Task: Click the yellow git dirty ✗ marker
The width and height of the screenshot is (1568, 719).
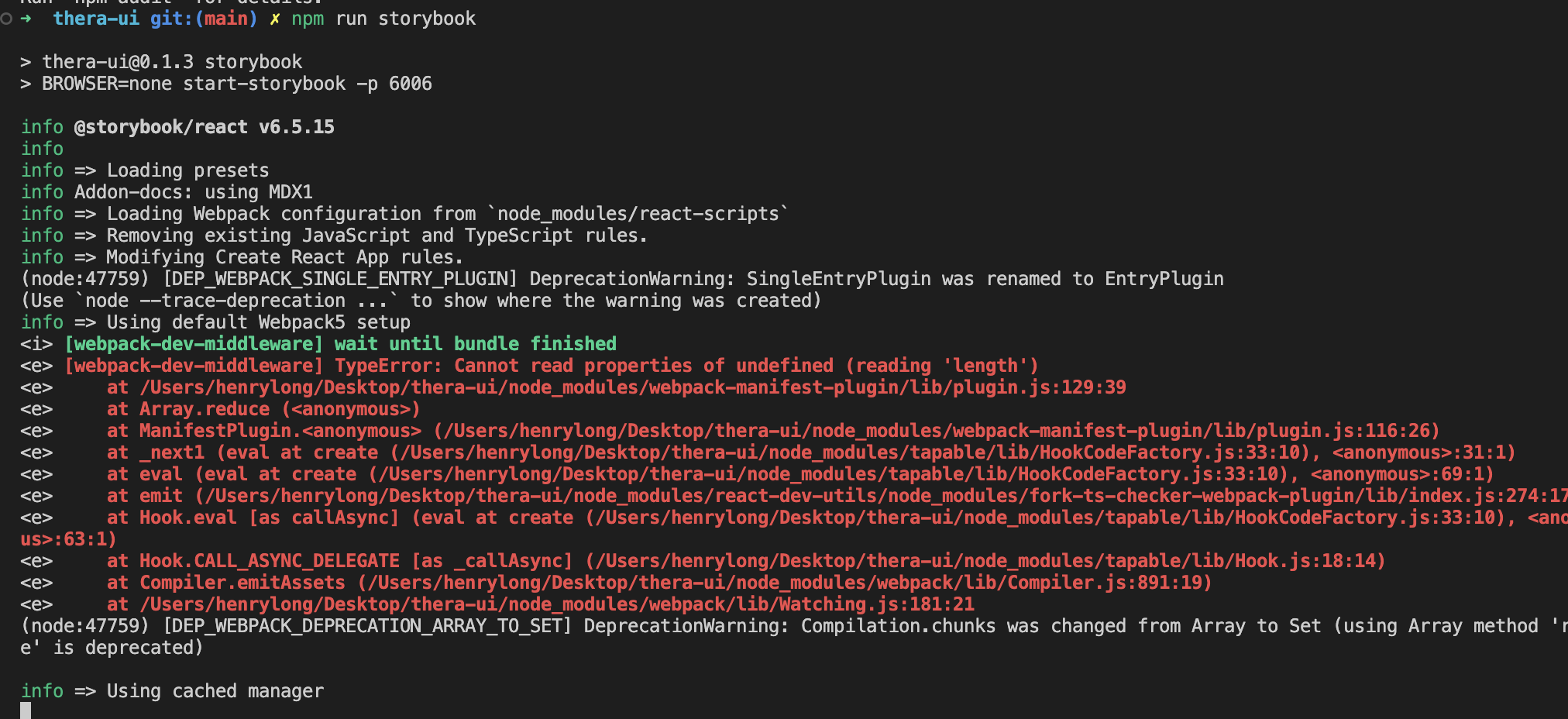Action: click(x=275, y=19)
